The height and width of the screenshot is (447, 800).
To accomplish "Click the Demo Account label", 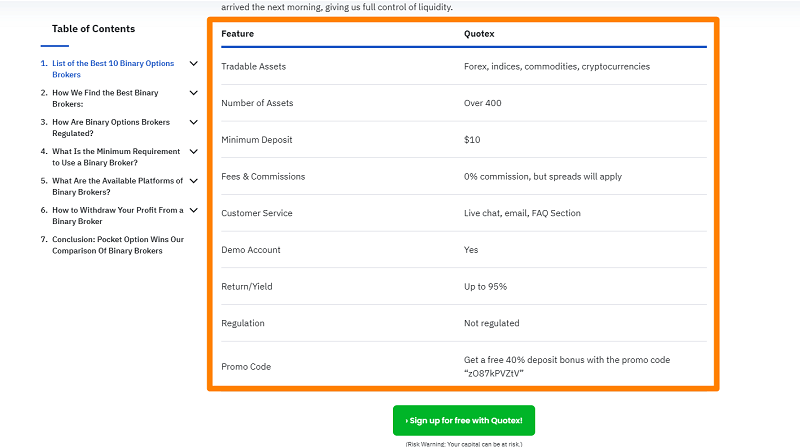I will point(251,250).
